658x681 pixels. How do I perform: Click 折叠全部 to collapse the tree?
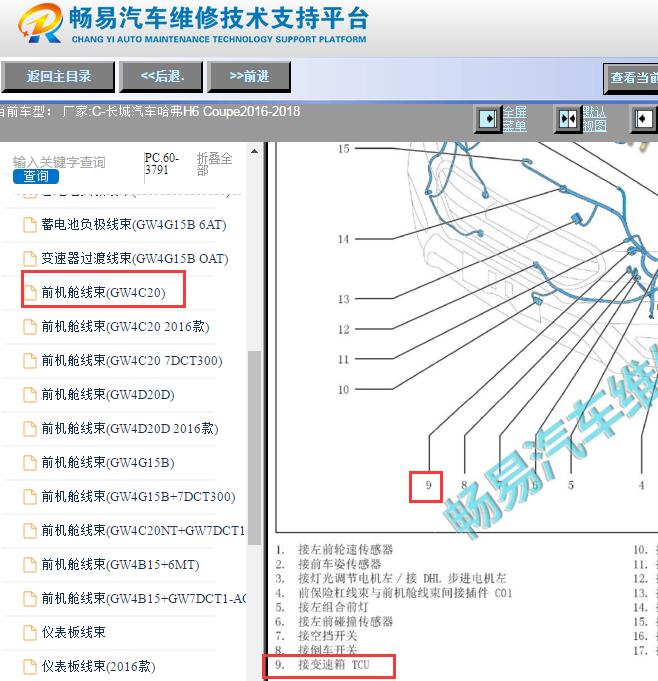point(215,164)
